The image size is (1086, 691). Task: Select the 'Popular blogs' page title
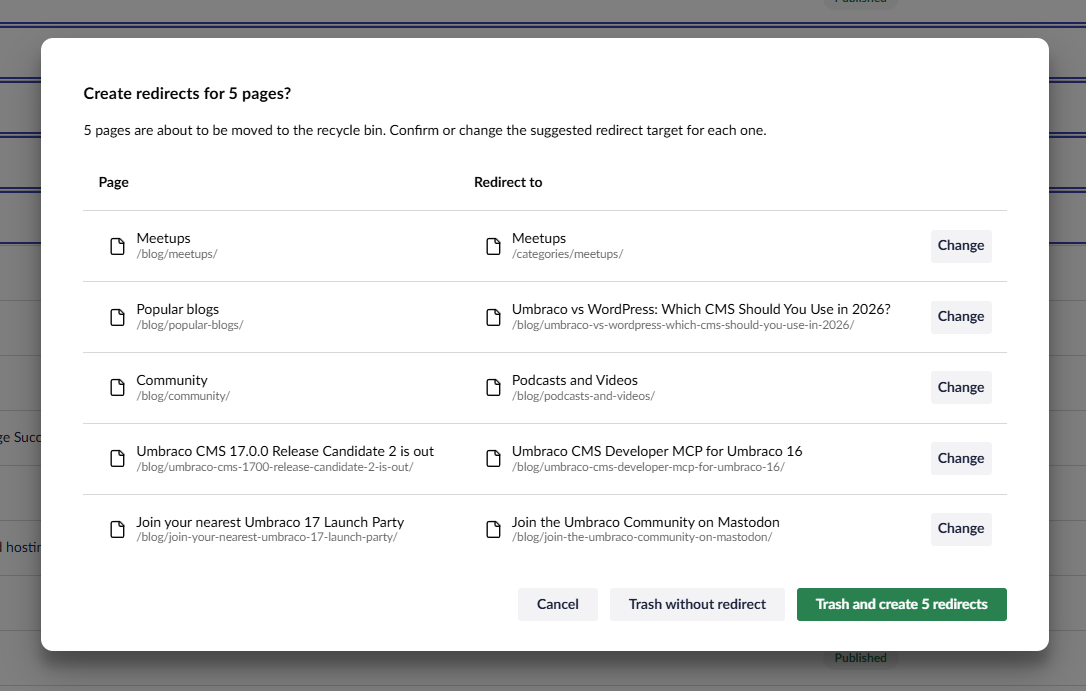coord(177,309)
